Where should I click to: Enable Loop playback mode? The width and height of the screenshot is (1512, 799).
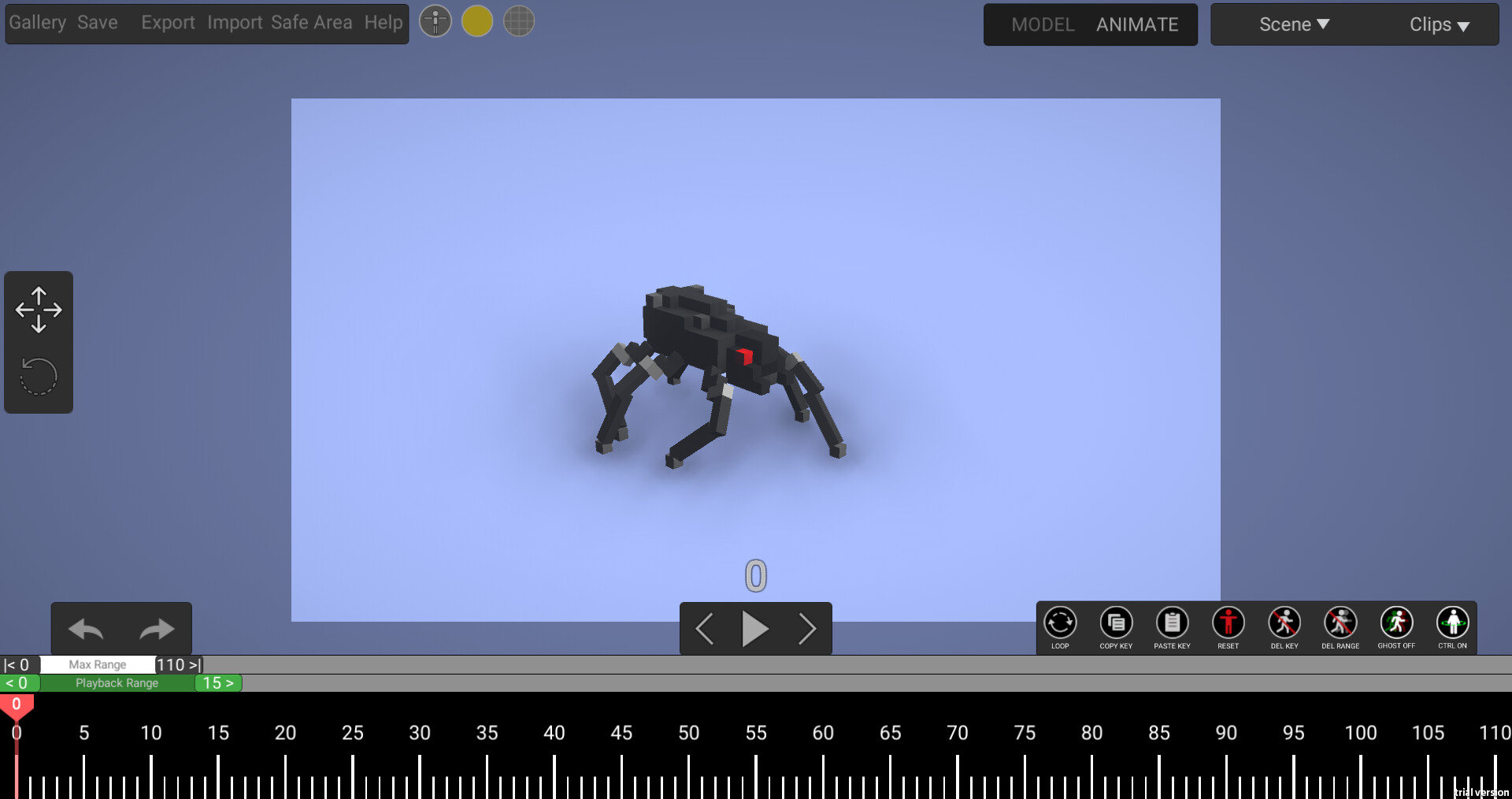click(x=1060, y=624)
